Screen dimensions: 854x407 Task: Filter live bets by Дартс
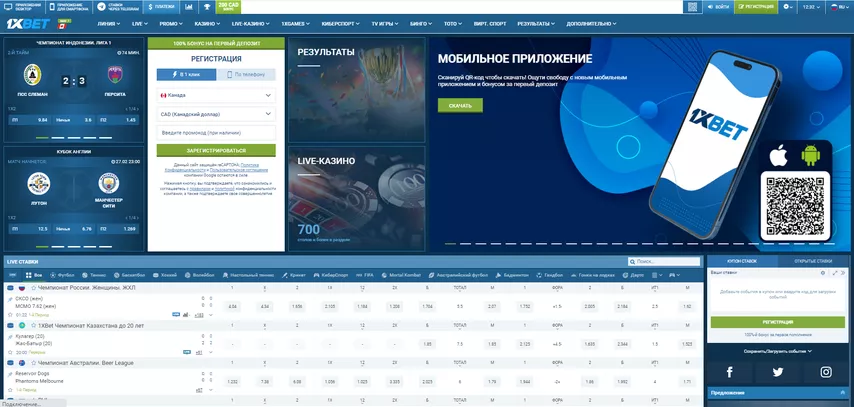coord(633,275)
